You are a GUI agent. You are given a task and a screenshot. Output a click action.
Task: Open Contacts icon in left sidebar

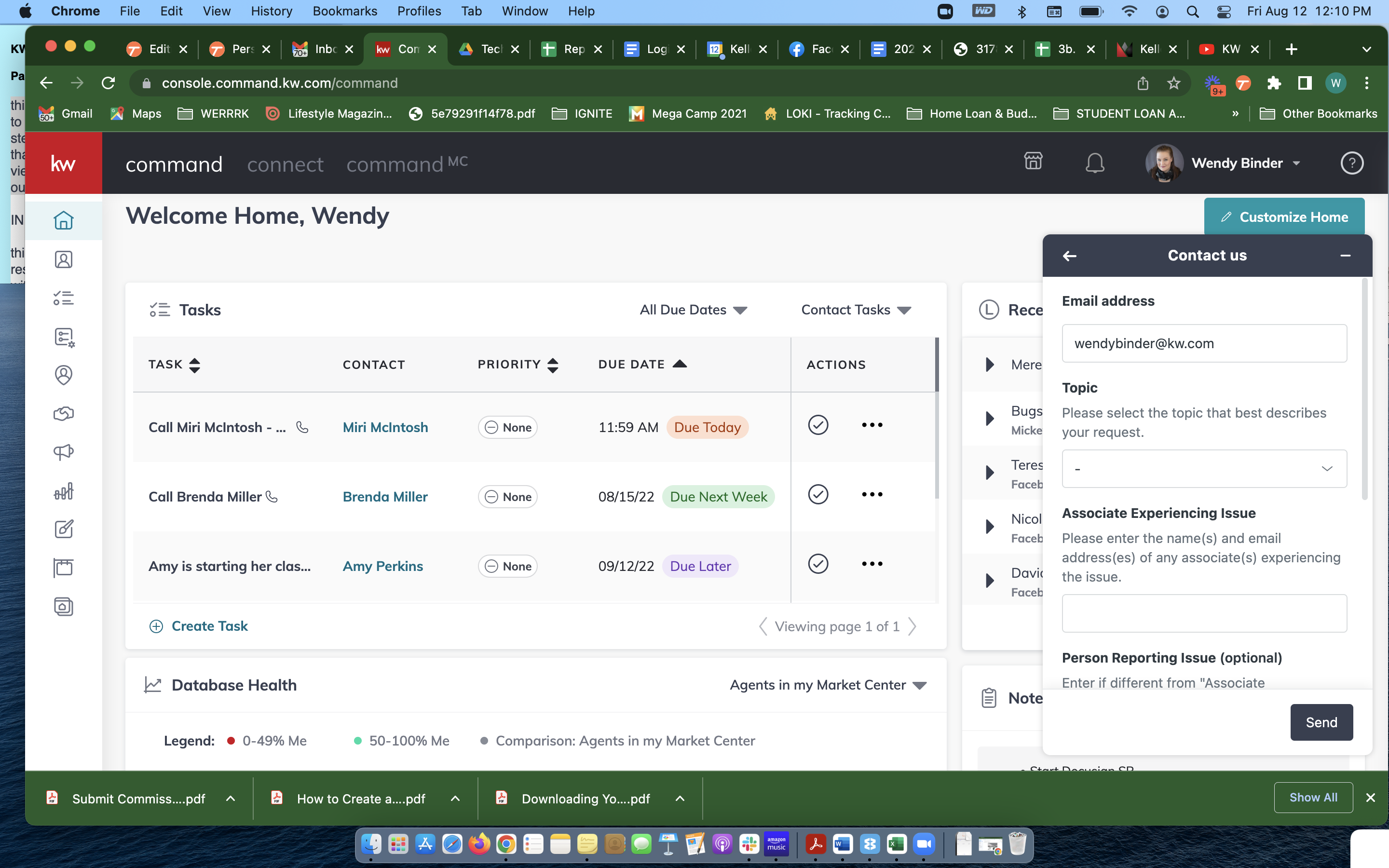pyautogui.click(x=63, y=259)
